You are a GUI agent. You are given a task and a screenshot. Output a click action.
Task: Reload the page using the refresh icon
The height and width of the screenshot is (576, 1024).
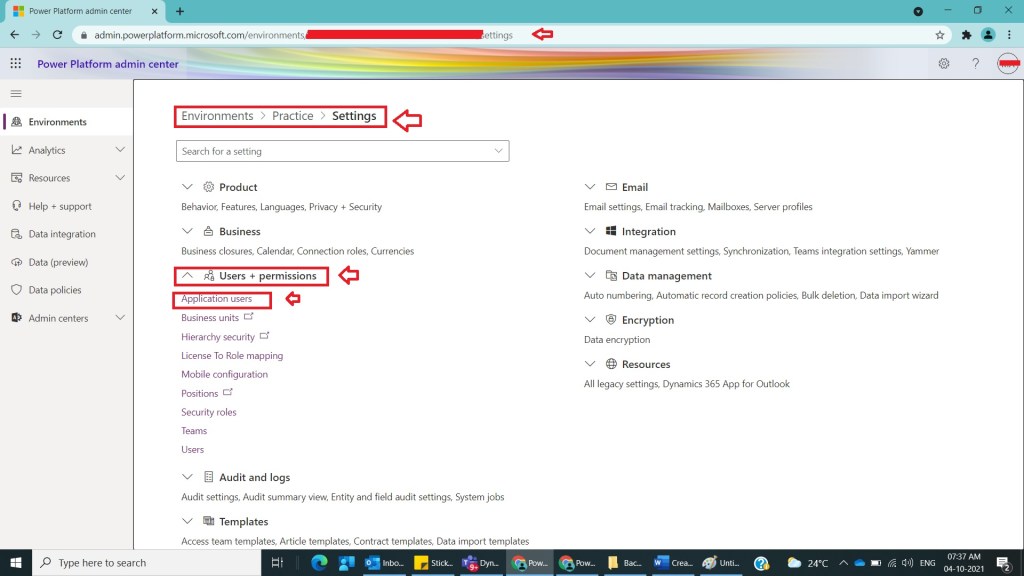click(58, 35)
